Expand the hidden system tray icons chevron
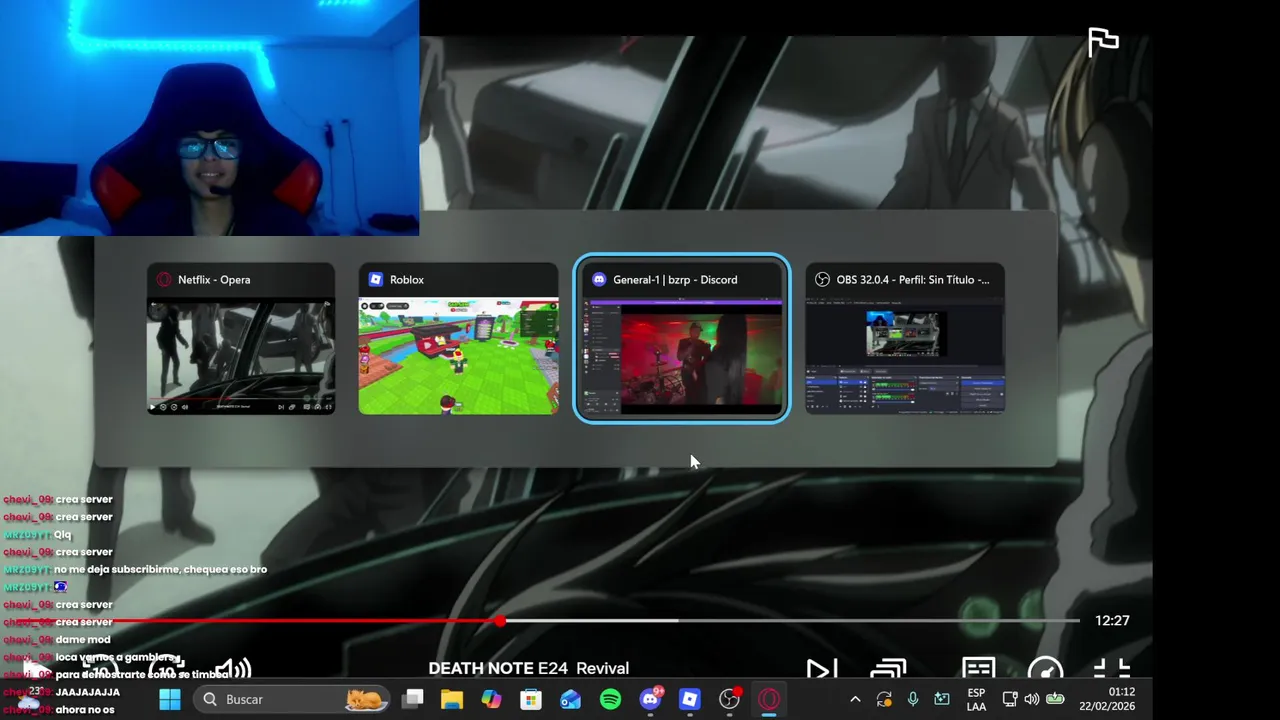The height and width of the screenshot is (720, 1280). click(x=855, y=699)
